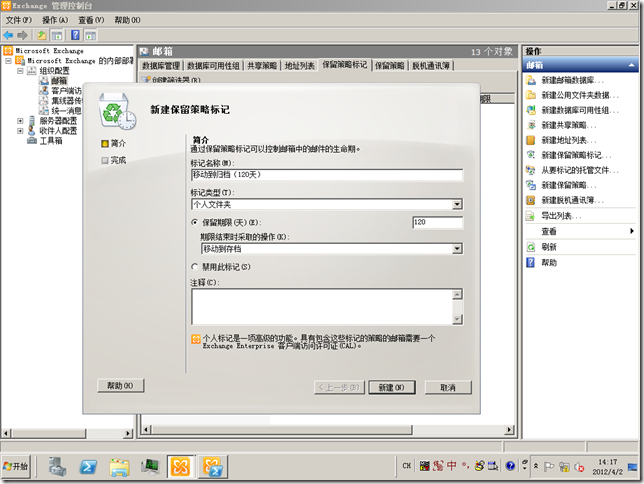Click the 新建脱机通讯簿 action icon
644x484 pixels.
pos(530,200)
